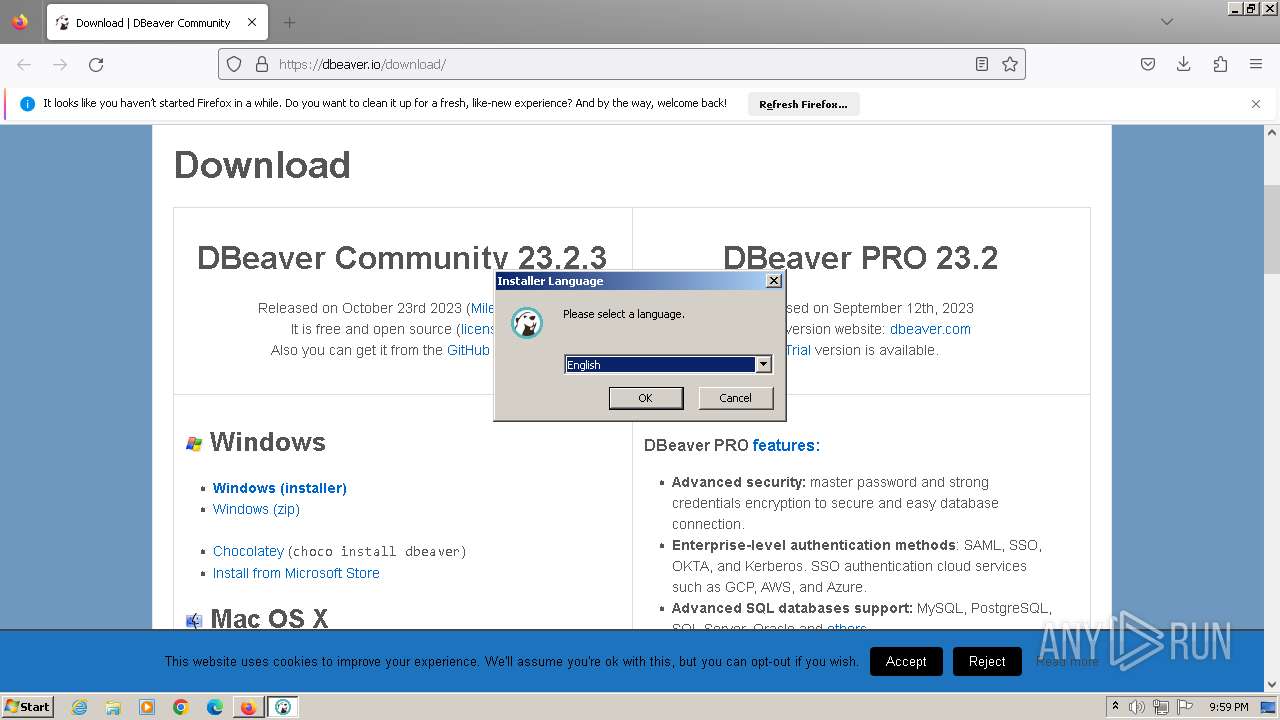Click the Windows logo icon beside heading
Screen dimensions: 1280x720
click(194, 443)
